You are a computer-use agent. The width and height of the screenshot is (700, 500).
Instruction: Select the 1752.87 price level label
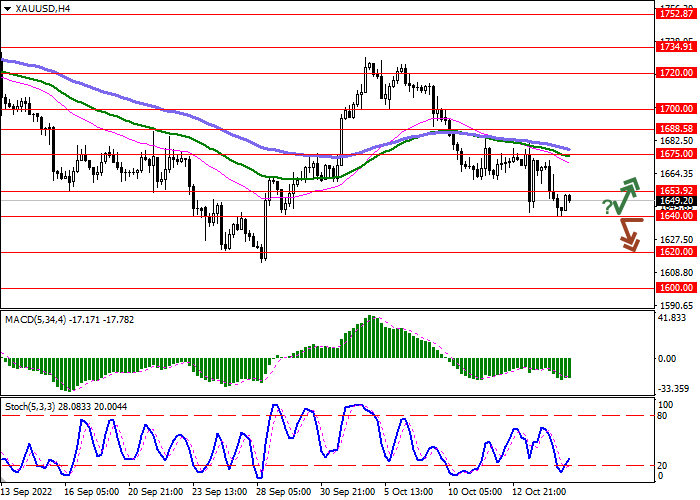(x=676, y=14)
